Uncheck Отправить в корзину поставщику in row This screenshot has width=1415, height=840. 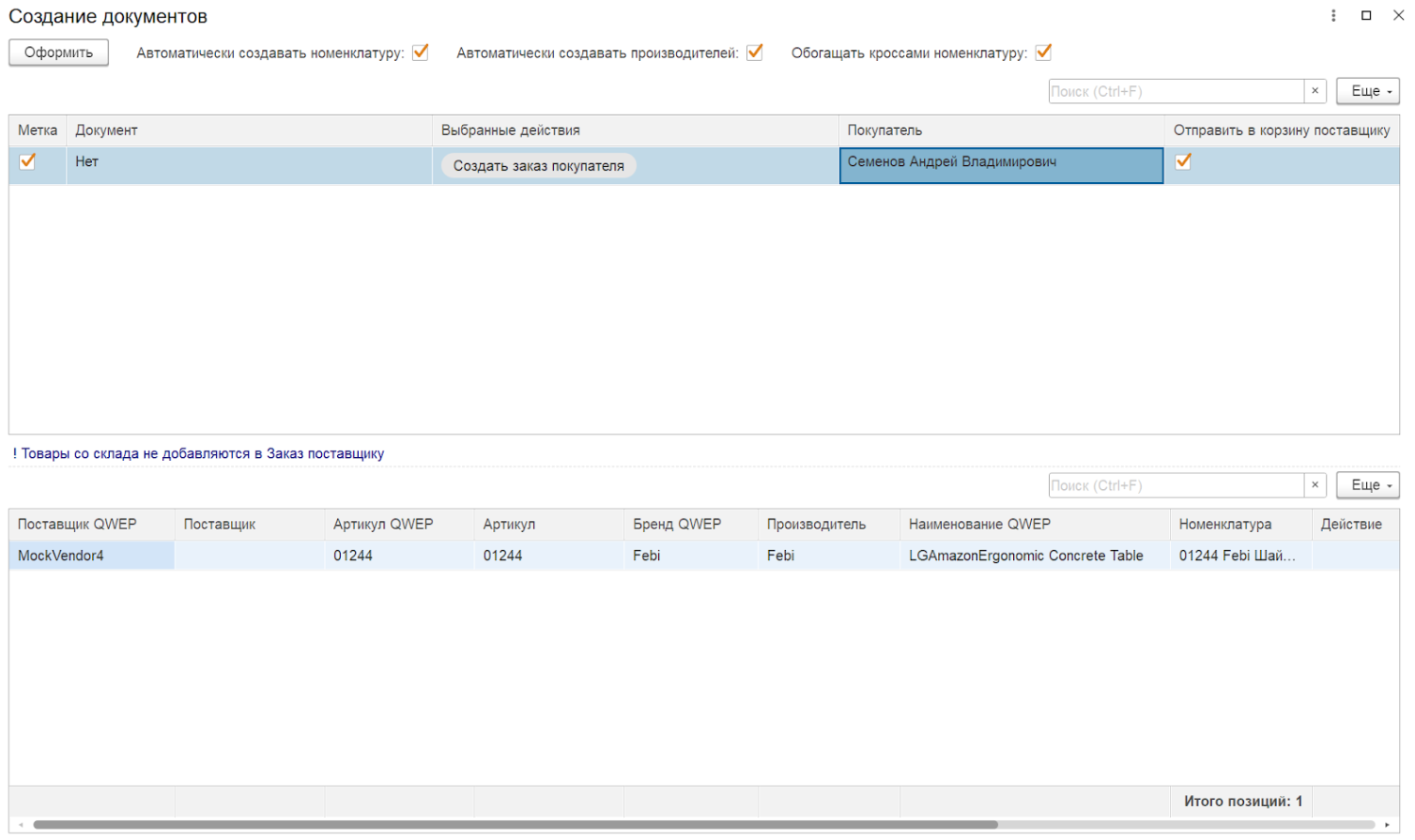point(1183,161)
